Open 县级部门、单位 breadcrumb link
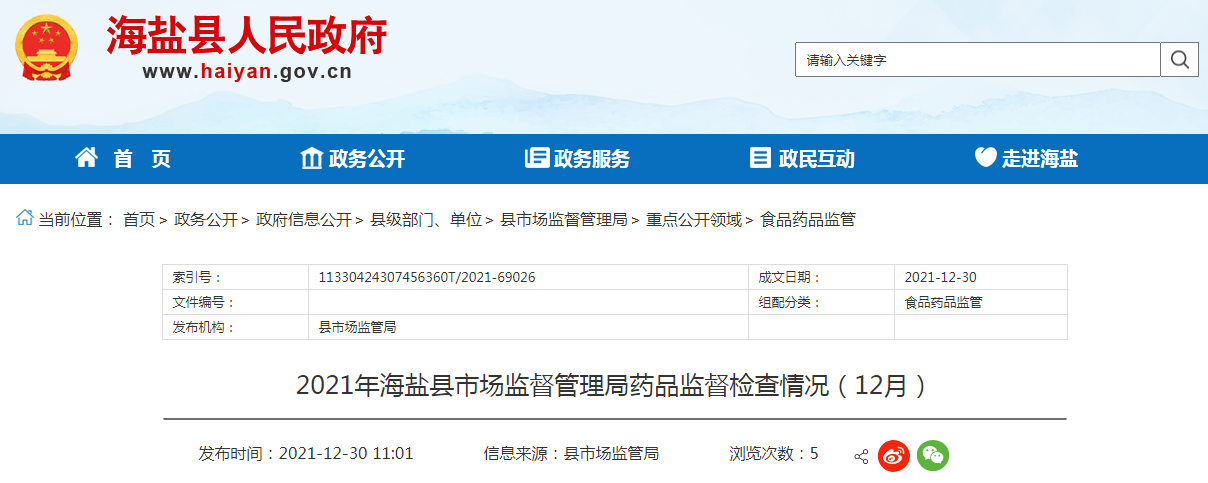 (426, 219)
